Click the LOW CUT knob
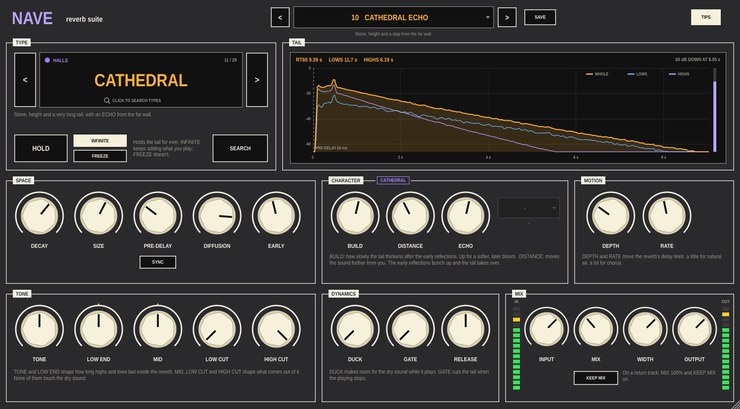 tap(217, 329)
